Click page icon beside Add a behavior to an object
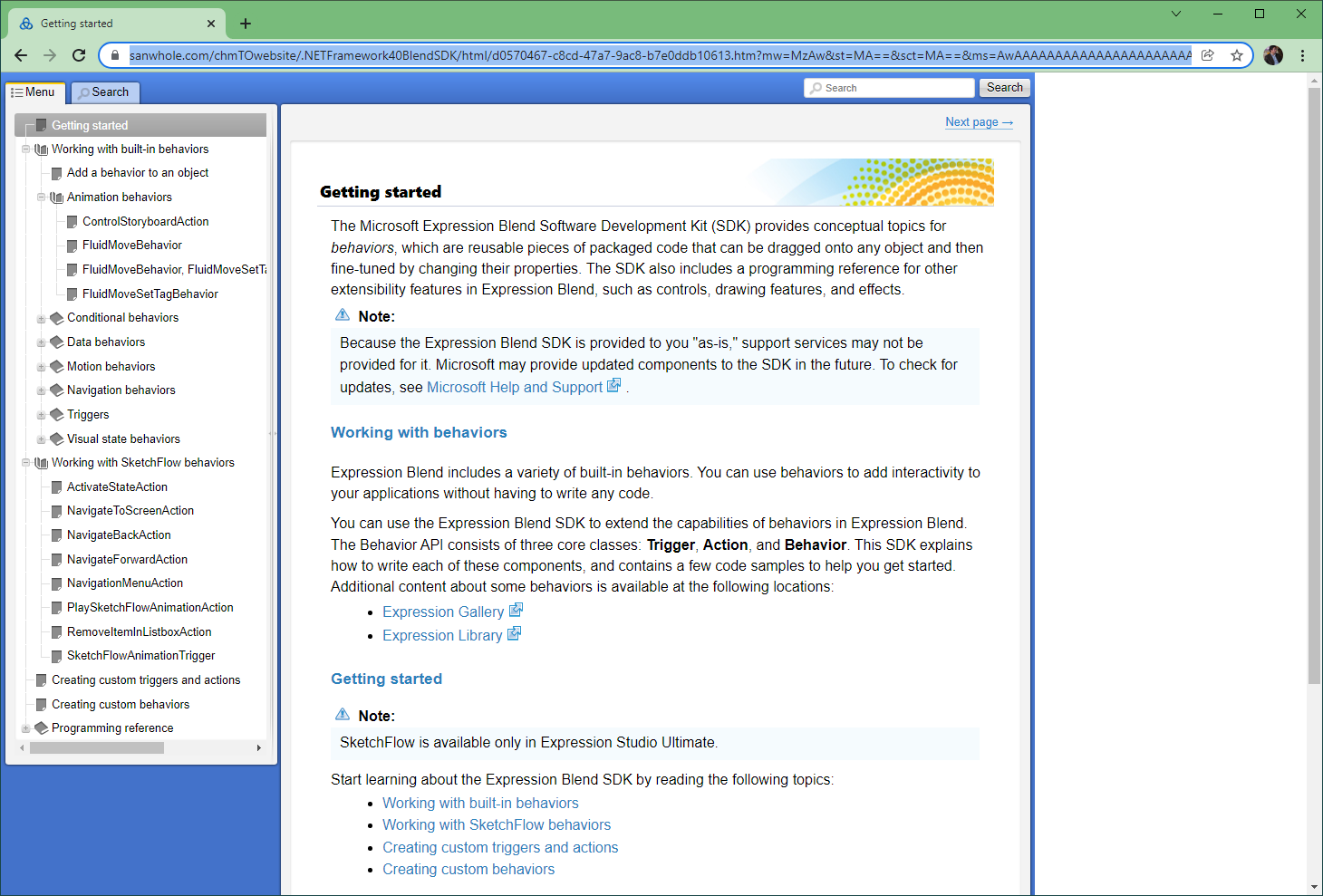 [57, 173]
